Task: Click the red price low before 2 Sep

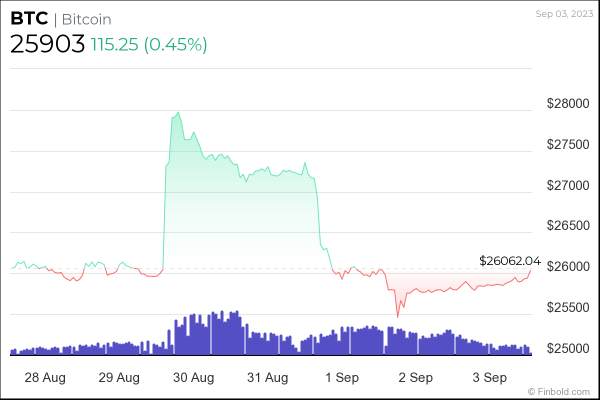Action: (x=398, y=317)
